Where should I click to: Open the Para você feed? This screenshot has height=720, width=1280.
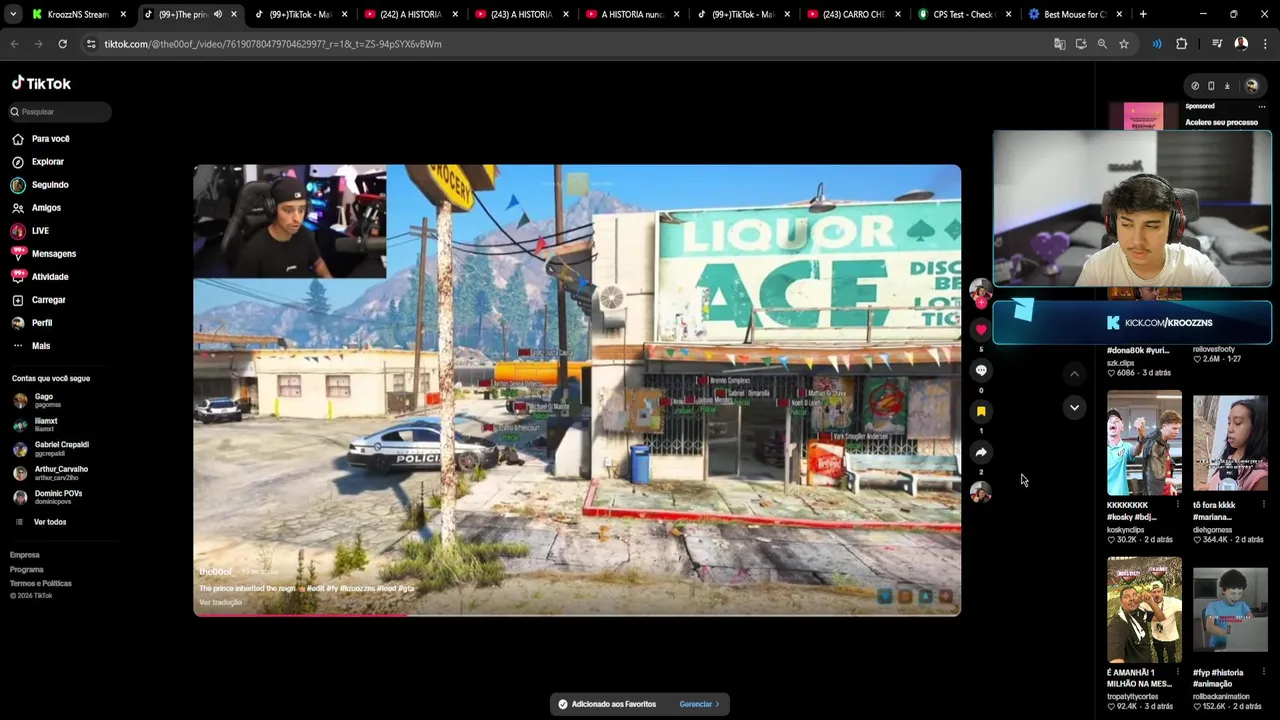click(41, 139)
